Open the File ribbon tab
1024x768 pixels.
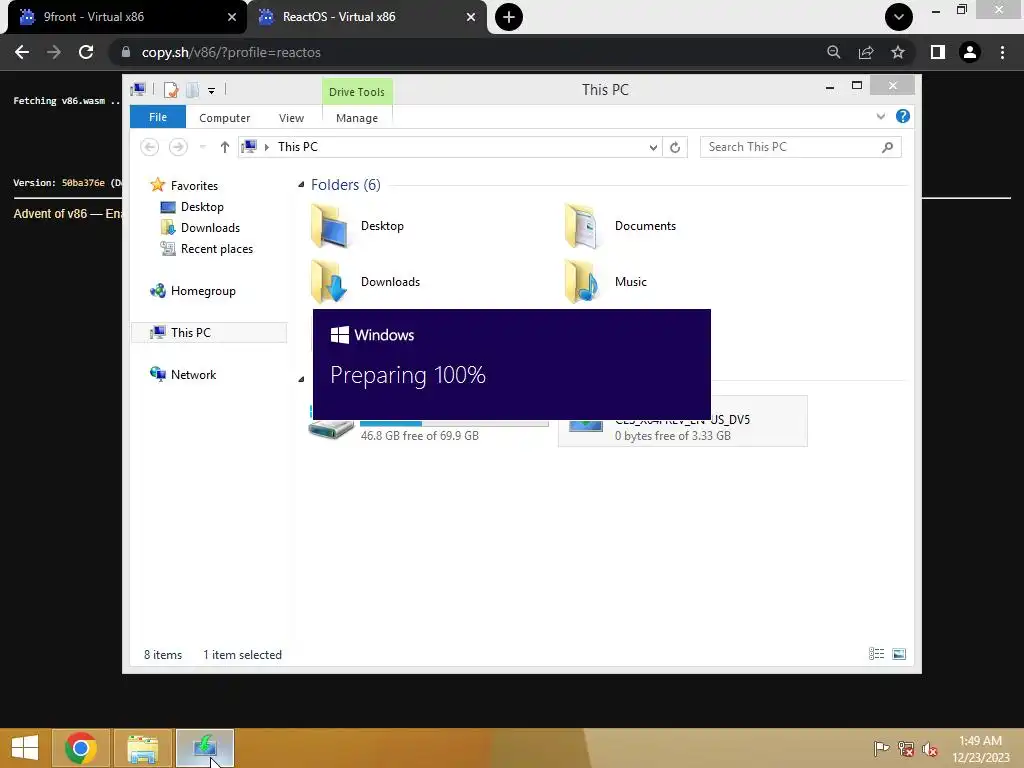click(x=157, y=117)
